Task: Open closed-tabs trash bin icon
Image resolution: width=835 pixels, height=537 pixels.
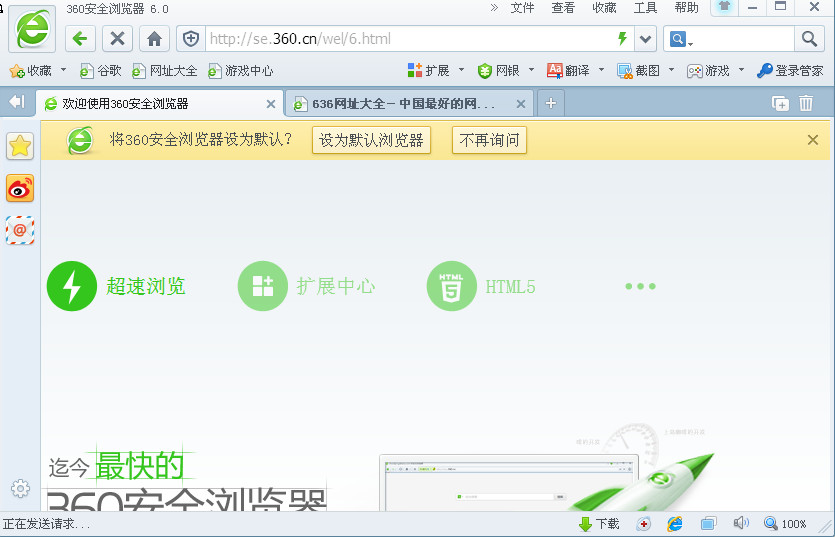Action: 806,103
